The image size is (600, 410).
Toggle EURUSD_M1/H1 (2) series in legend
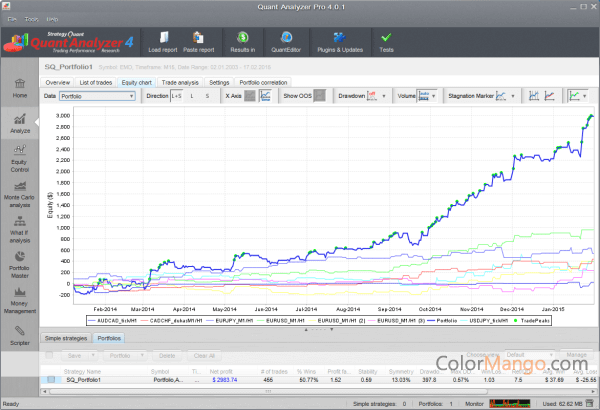[337, 320]
